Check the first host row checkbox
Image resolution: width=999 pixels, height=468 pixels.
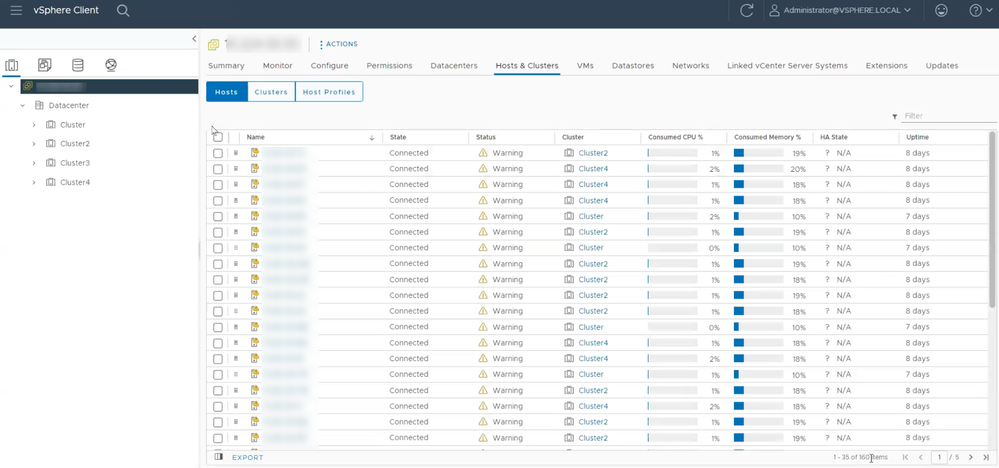tap(218, 153)
